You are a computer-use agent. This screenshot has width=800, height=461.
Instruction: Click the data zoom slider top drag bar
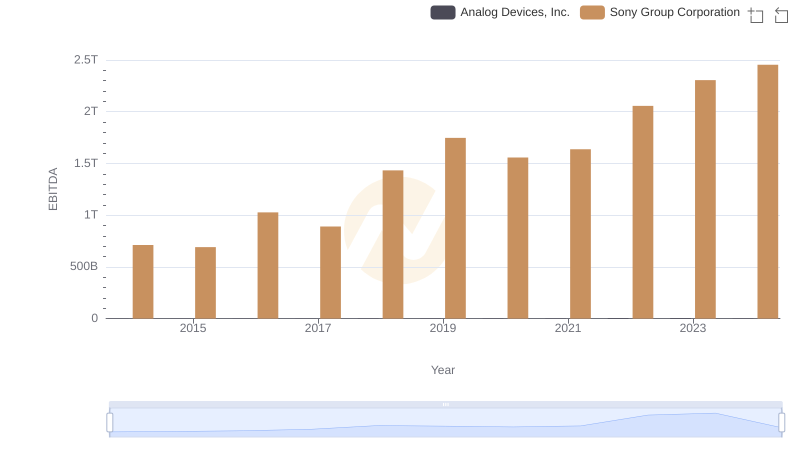point(445,404)
